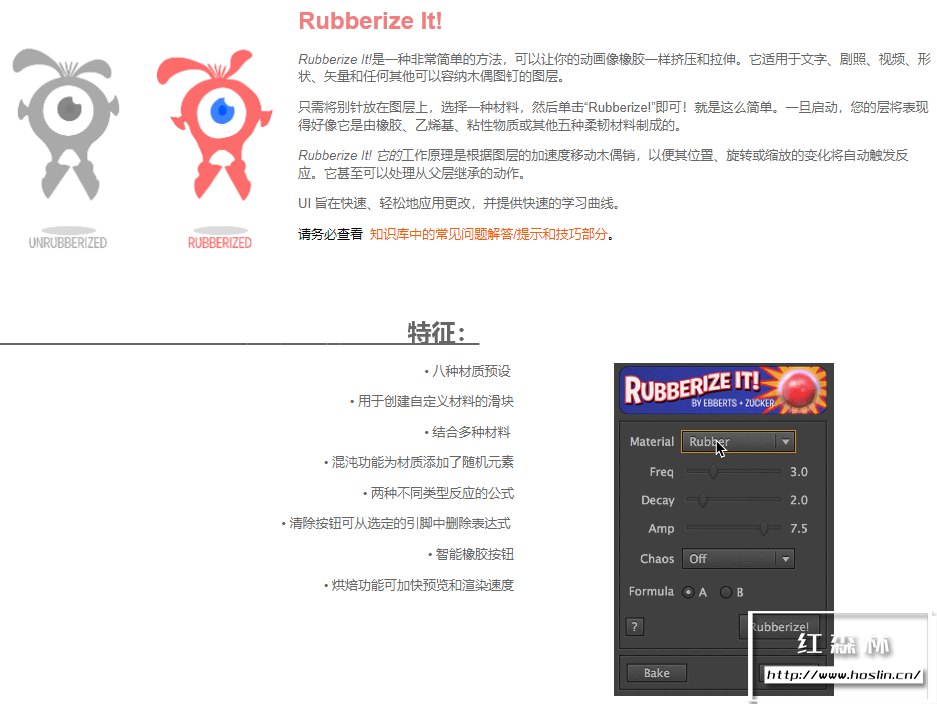Screen dimensions: 937x704
Task: Click the Amp slider handle
Action: [x=764, y=528]
